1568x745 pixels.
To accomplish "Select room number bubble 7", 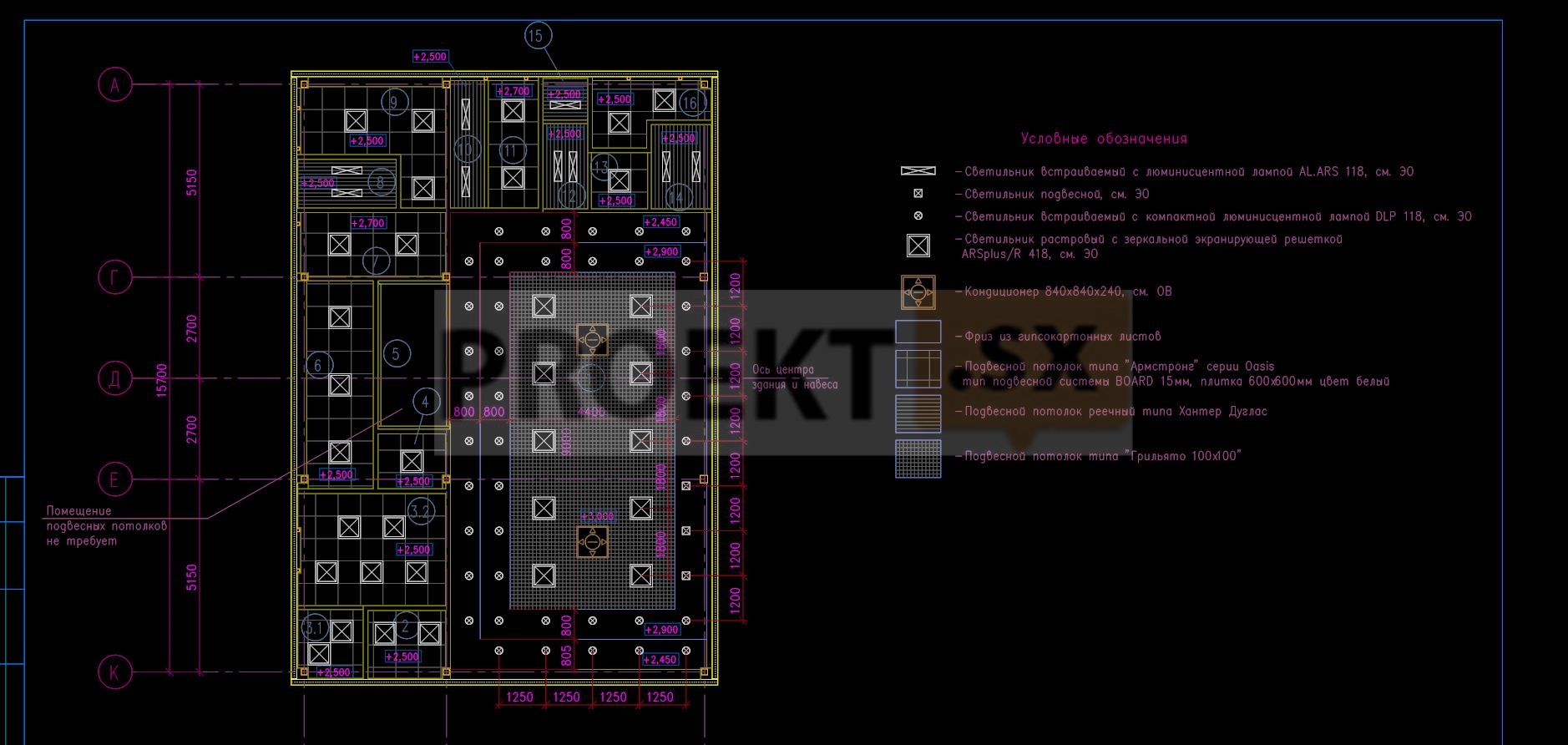I will point(376,261).
